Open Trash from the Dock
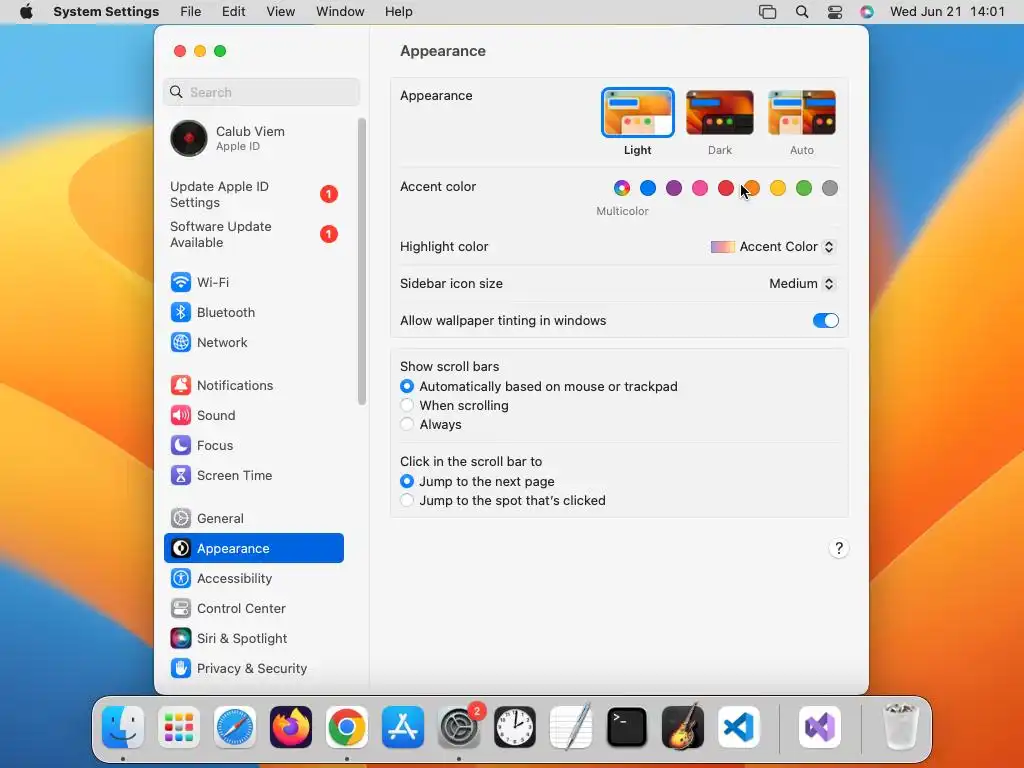Image resolution: width=1024 pixels, height=768 pixels. pyautogui.click(x=901, y=727)
